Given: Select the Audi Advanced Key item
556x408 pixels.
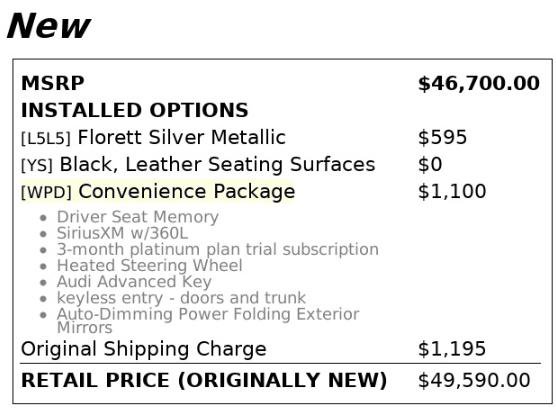Looking at the screenshot, I should 134,282.
